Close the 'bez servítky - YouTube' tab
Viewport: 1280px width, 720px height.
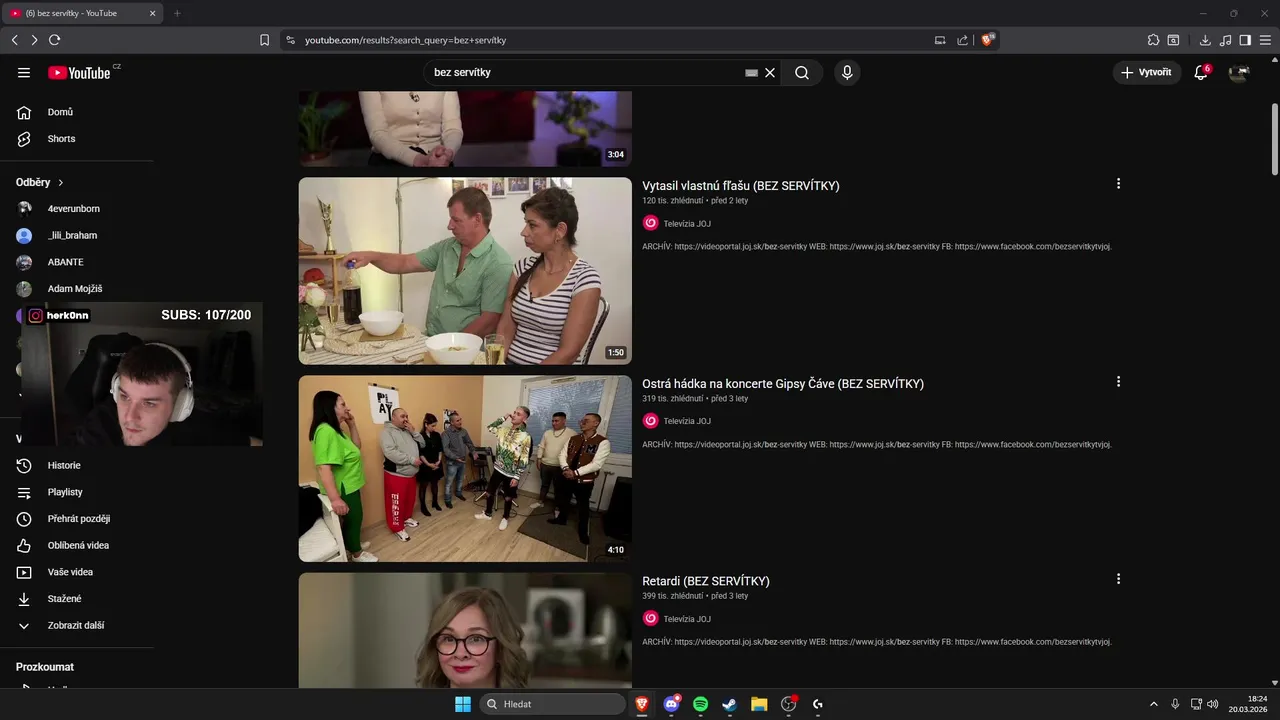pos(152,13)
